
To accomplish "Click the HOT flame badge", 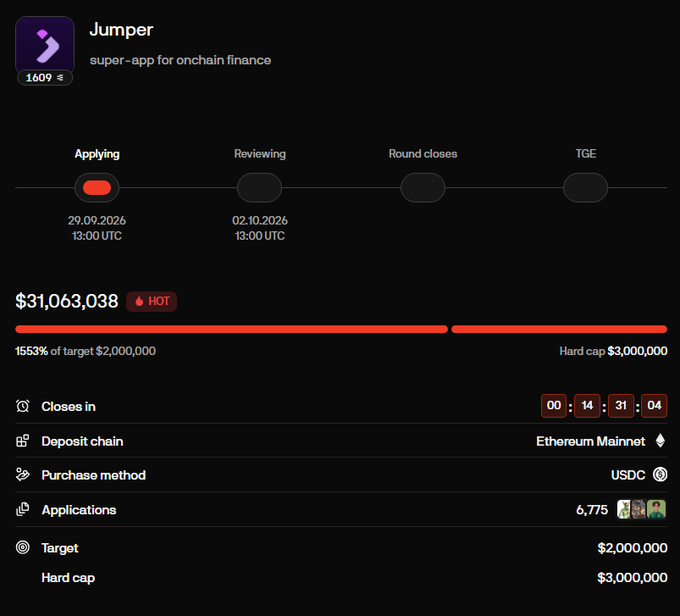I will pos(151,301).
